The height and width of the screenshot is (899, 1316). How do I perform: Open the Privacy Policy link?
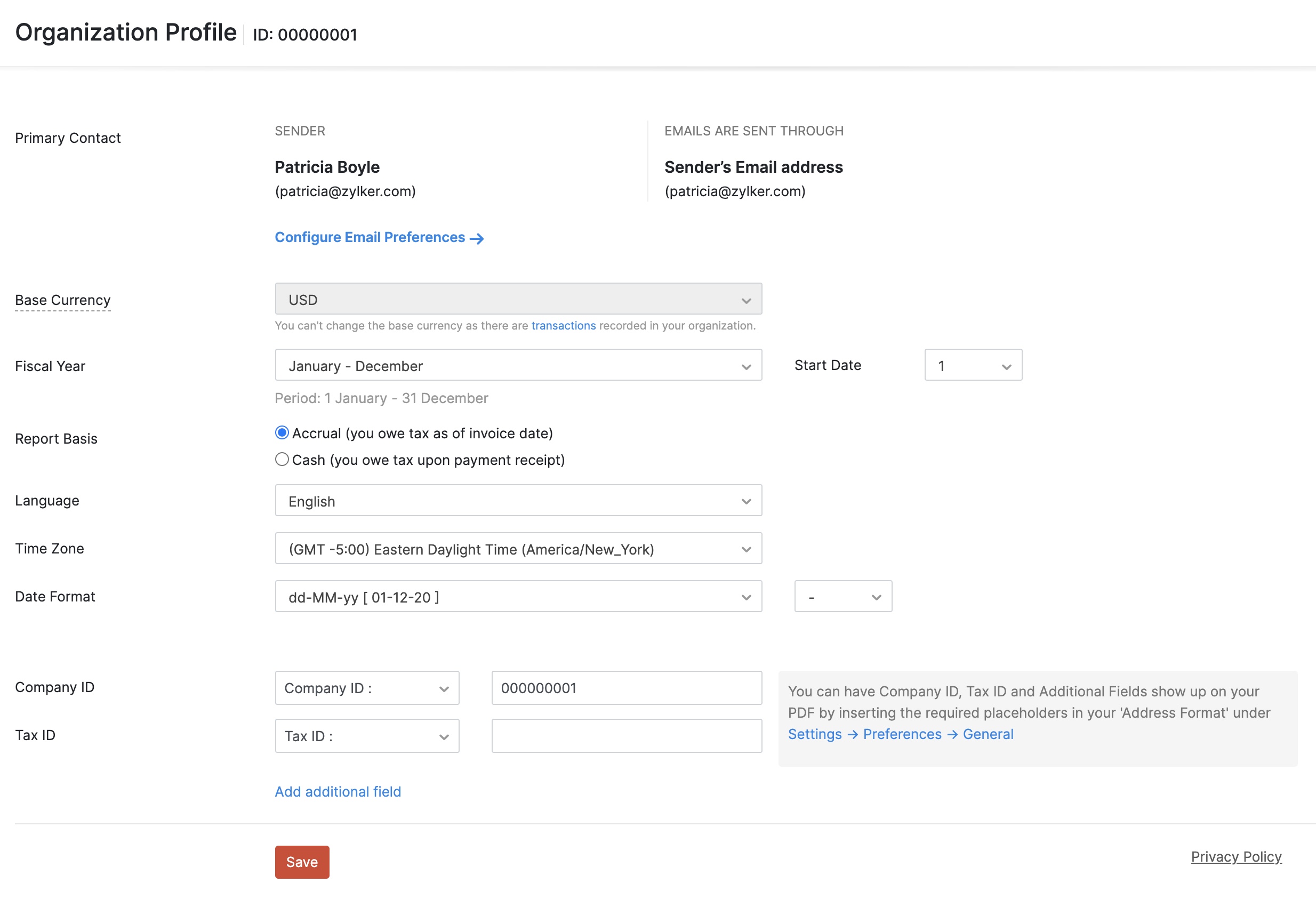(x=1236, y=857)
